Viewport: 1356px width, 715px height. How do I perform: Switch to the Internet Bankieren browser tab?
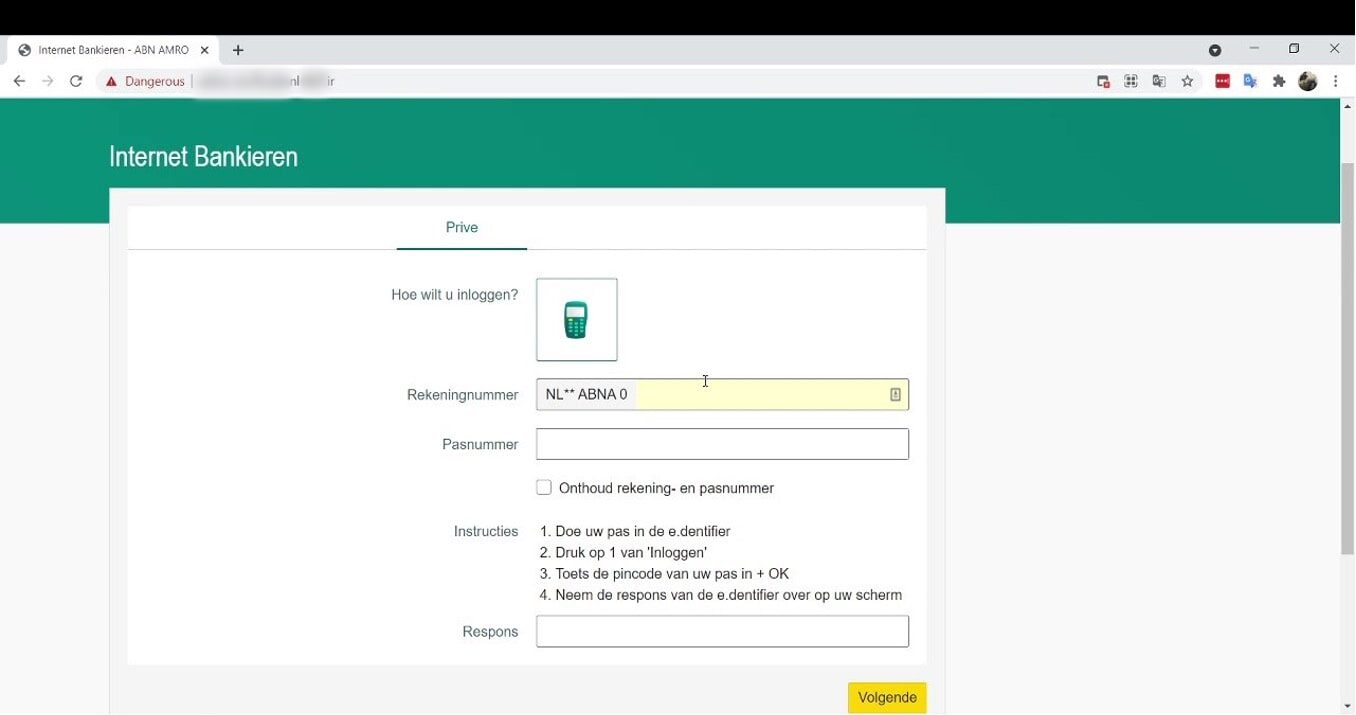click(114, 50)
